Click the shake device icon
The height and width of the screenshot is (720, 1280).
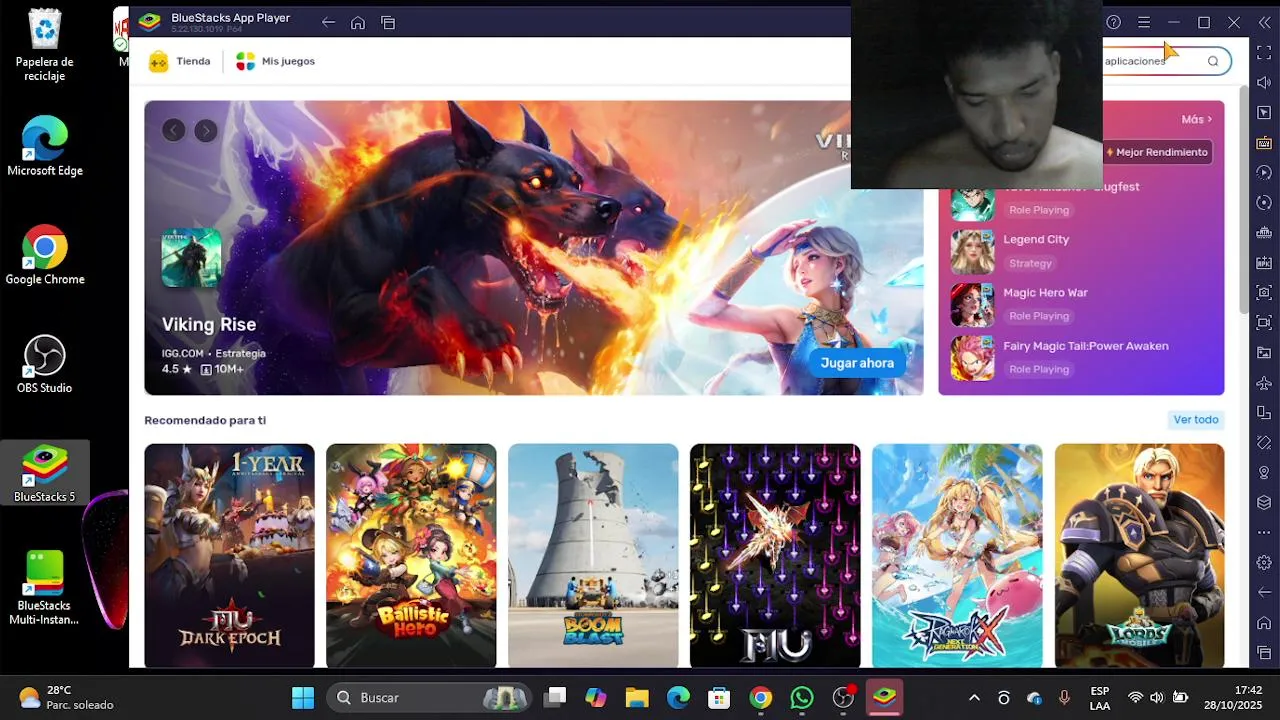[x=1264, y=443]
